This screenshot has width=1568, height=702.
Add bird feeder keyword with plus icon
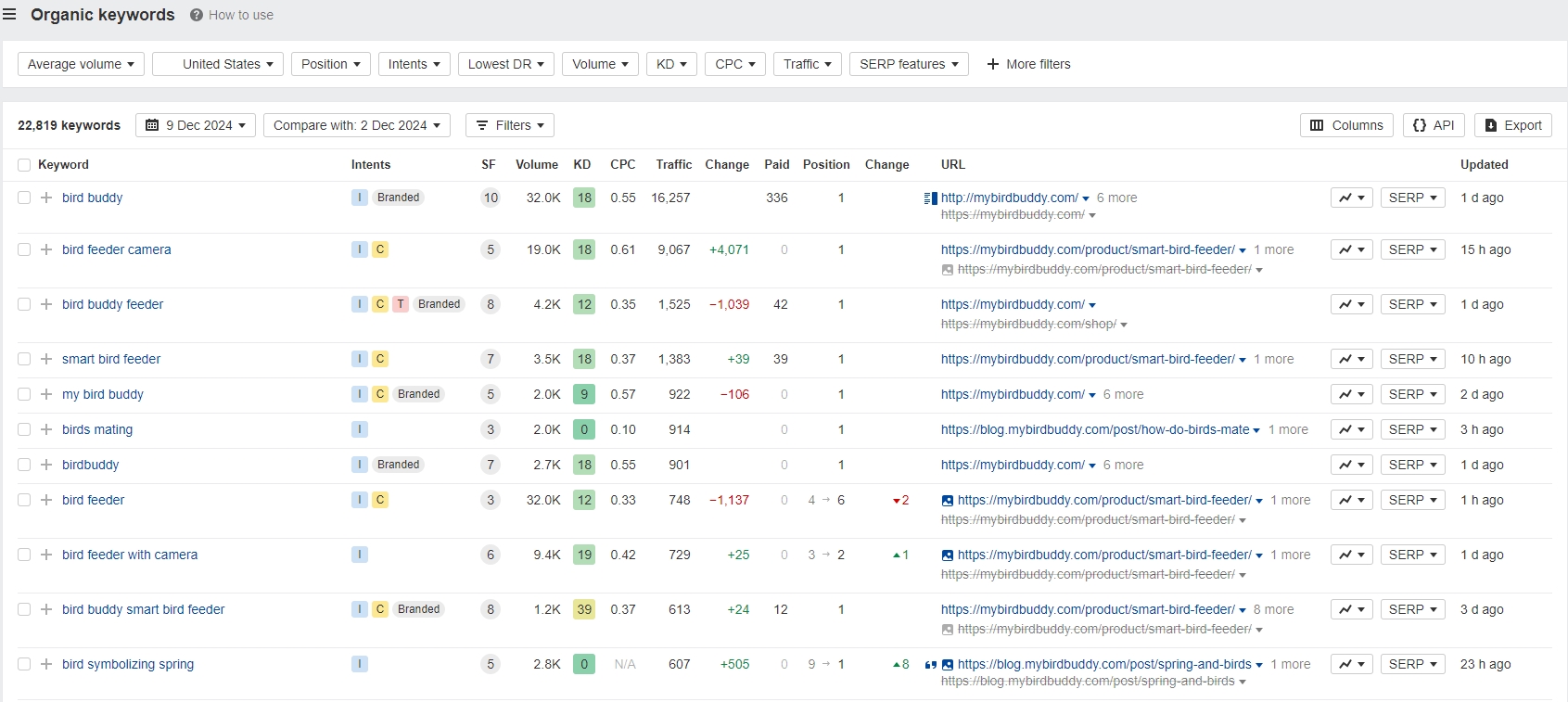pyautogui.click(x=46, y=500)
